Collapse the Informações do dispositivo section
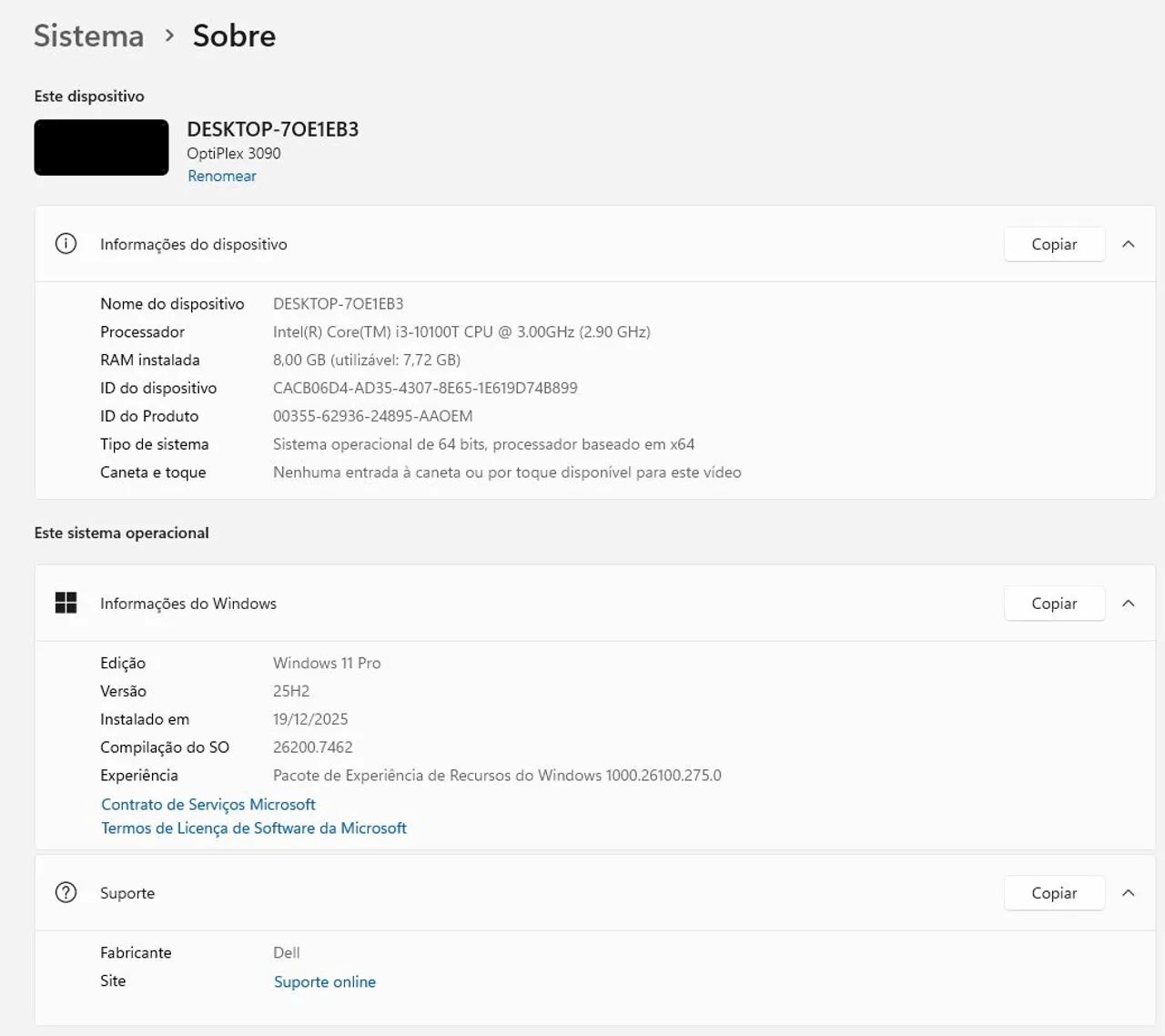Viewport: 1165px width, 1036px height. (x=1129, y=244)
